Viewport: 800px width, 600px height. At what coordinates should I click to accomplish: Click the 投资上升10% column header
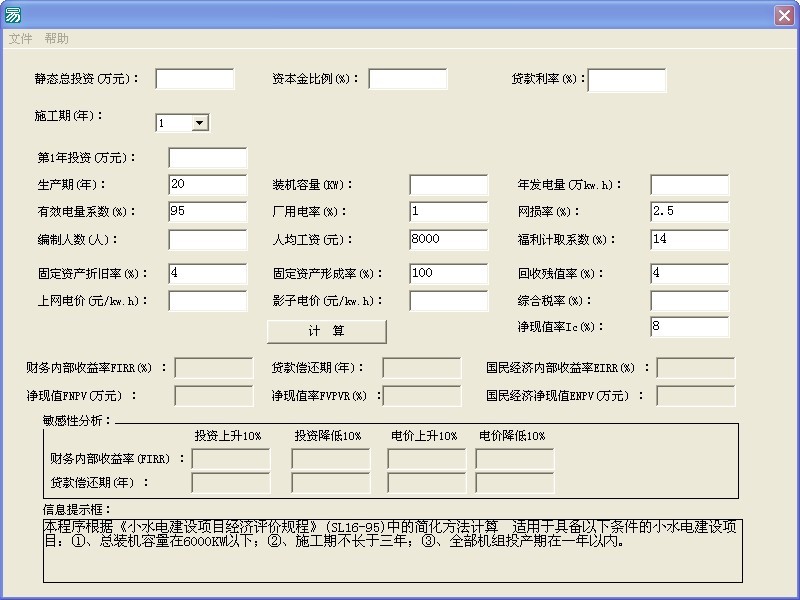(228, 436)
